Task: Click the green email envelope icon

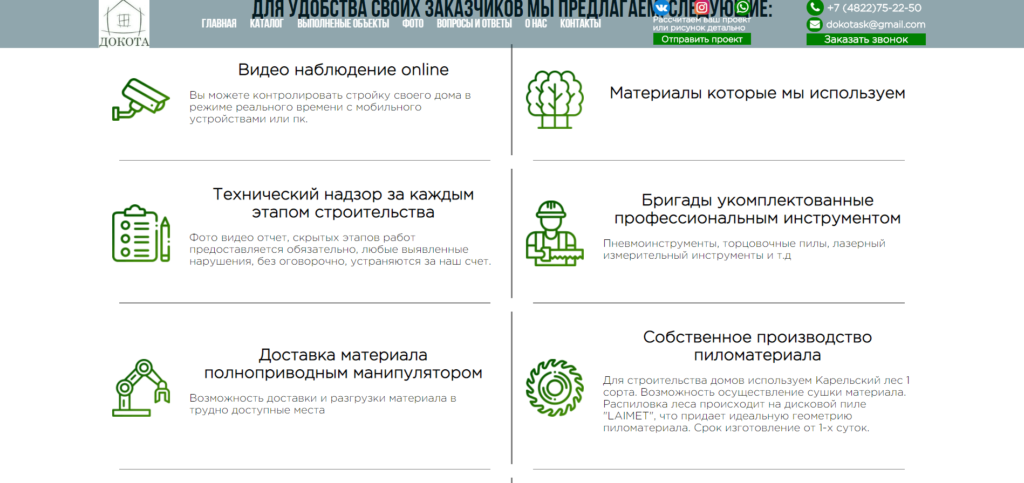Action: point(814,24)
